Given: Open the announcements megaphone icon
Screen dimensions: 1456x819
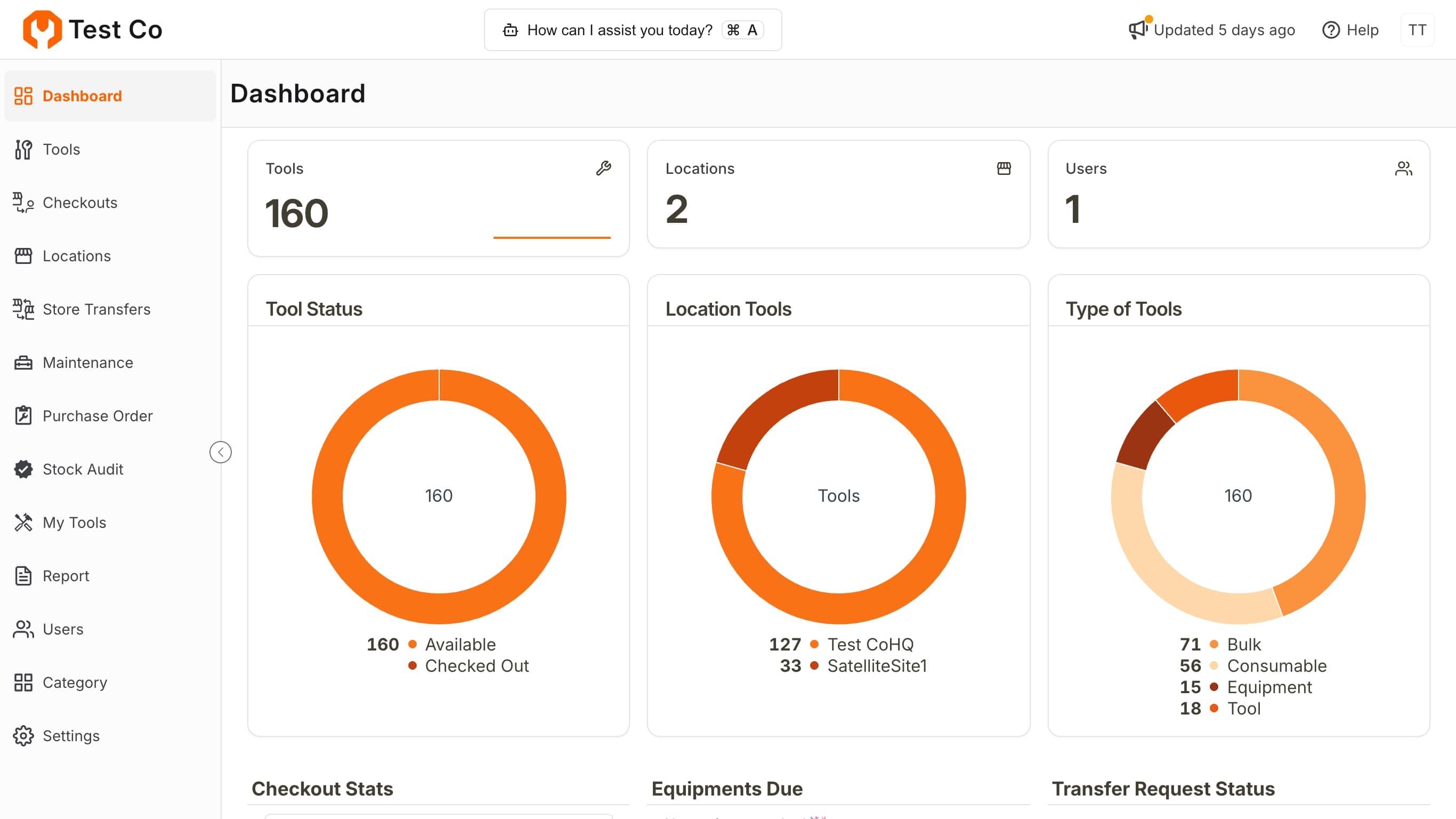Looking at the screenshot, I should pyautogui.click(x=1137, y=29).
